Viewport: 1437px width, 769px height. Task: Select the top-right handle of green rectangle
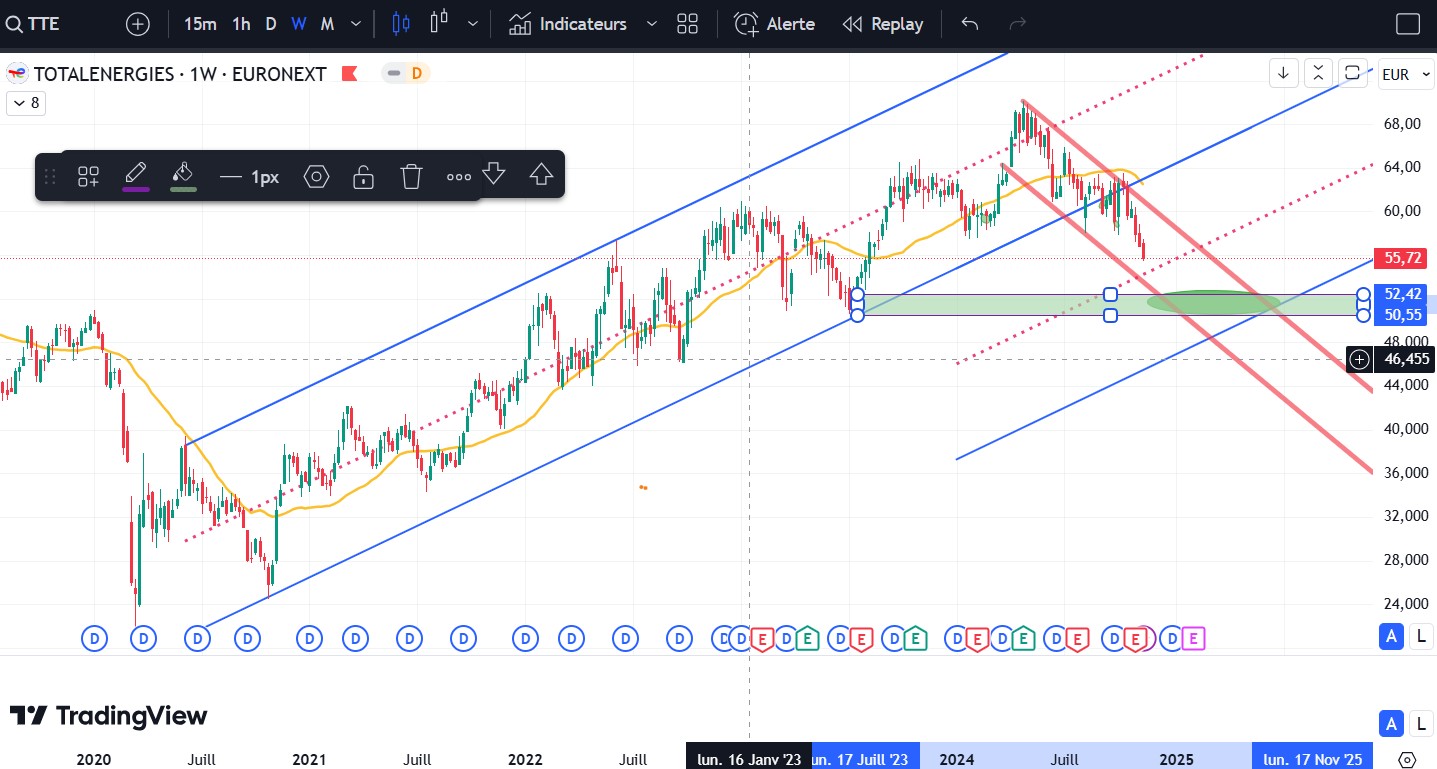(1364, 294)
